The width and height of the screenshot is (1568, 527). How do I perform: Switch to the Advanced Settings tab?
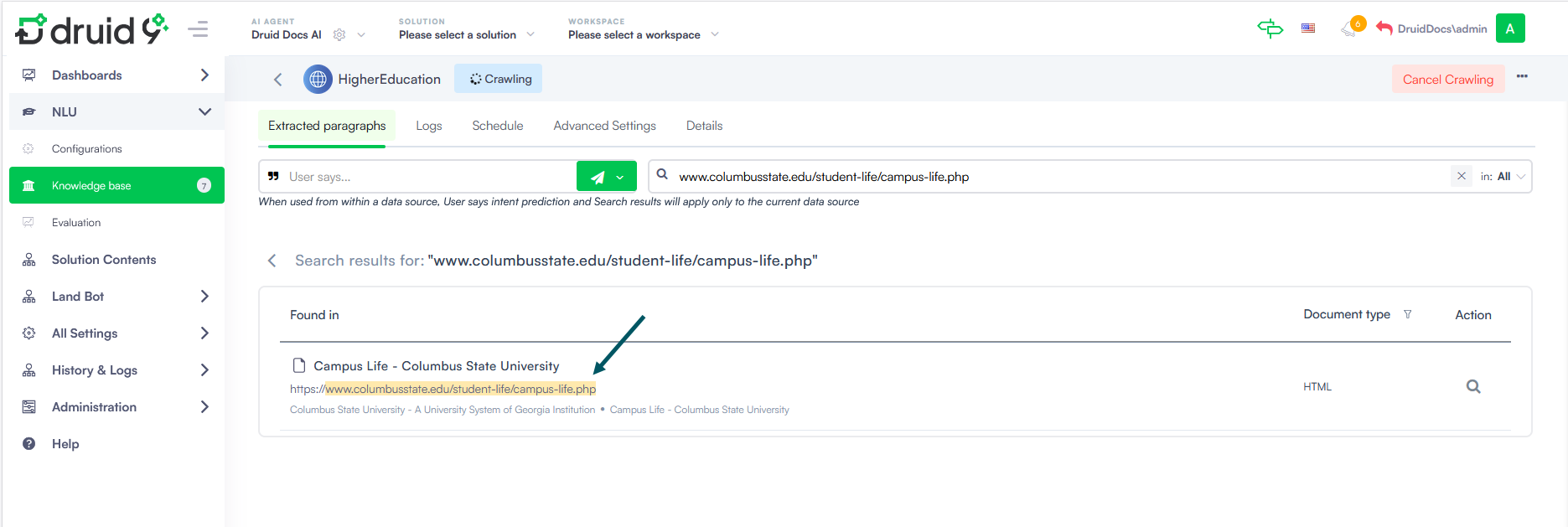pos(604,126)
